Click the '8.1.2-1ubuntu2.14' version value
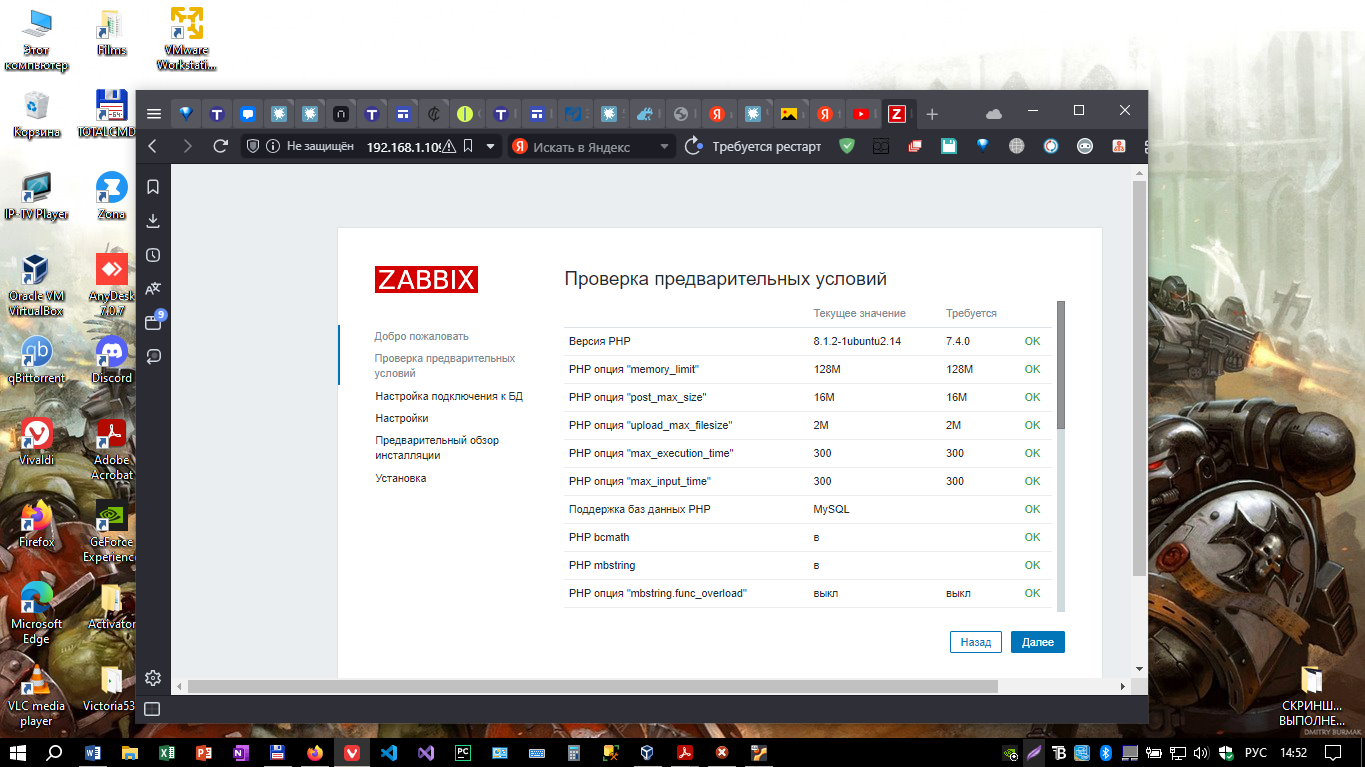The width and height of the screenshot is (1365, 767). (x=857, y=341)
